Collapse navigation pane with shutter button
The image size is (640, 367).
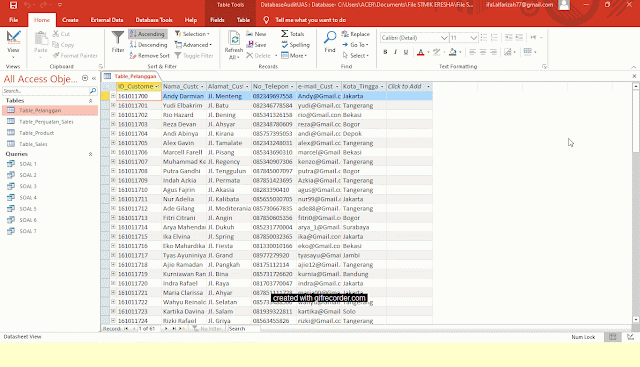[94, 78]
